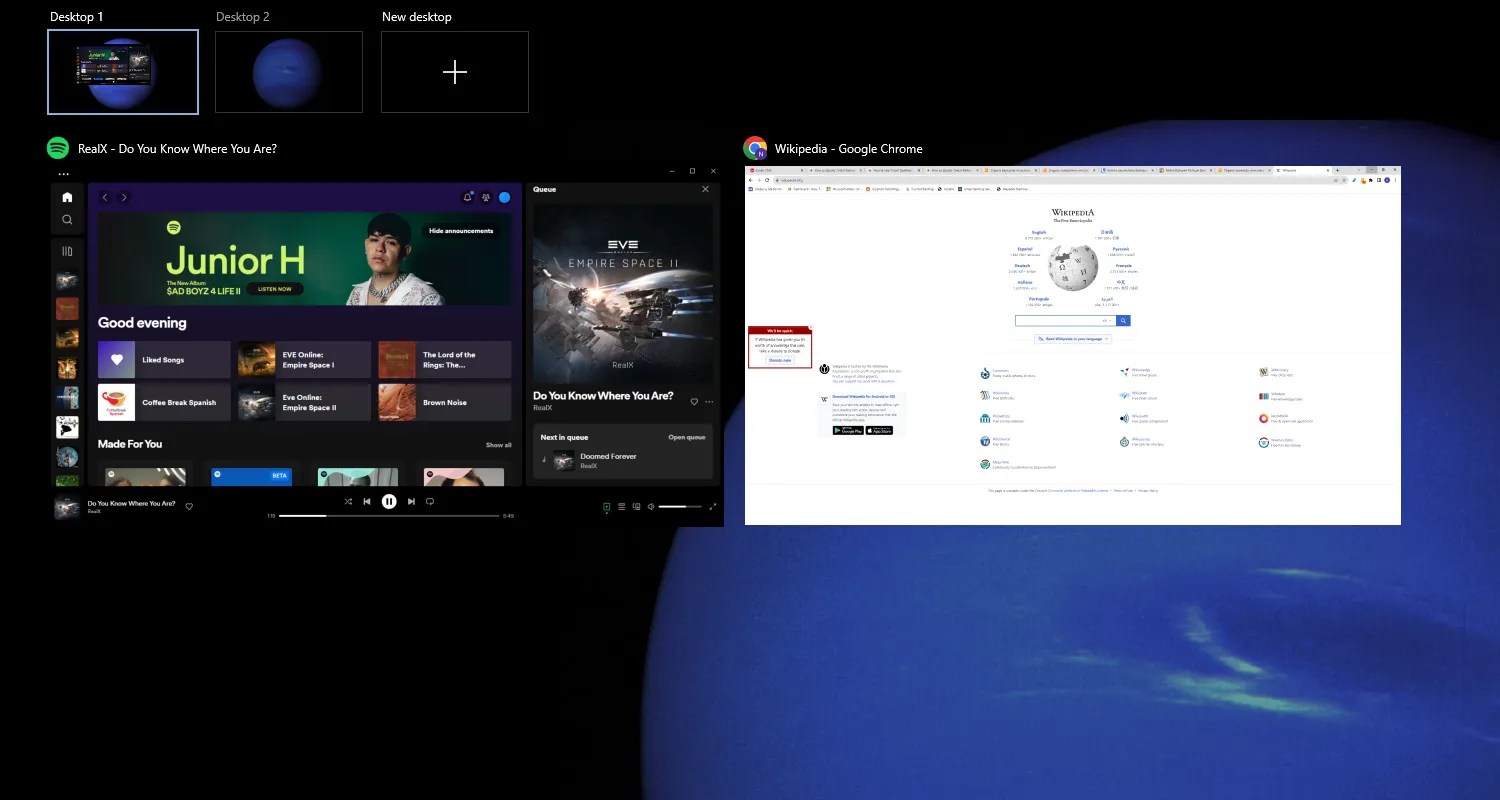
Task: Toggle repeat mode in the playback controls
Action: (430, 501)
